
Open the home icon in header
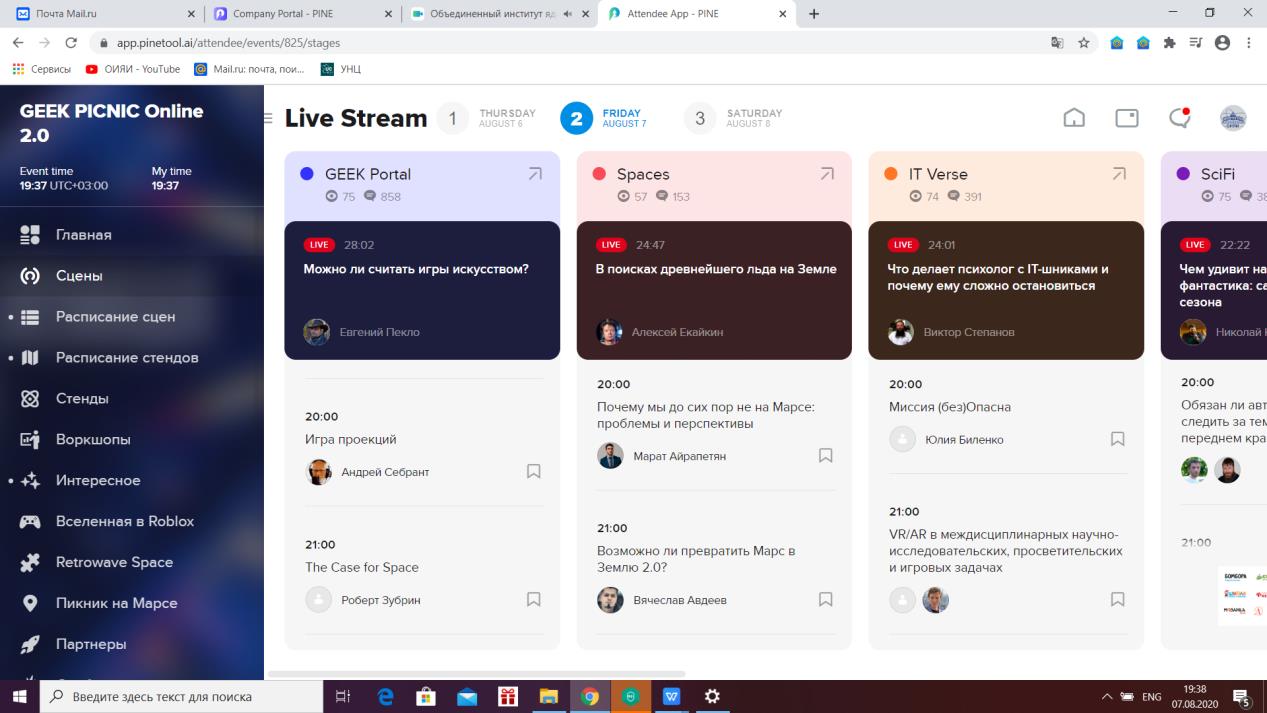click(x=1073, y=118)
